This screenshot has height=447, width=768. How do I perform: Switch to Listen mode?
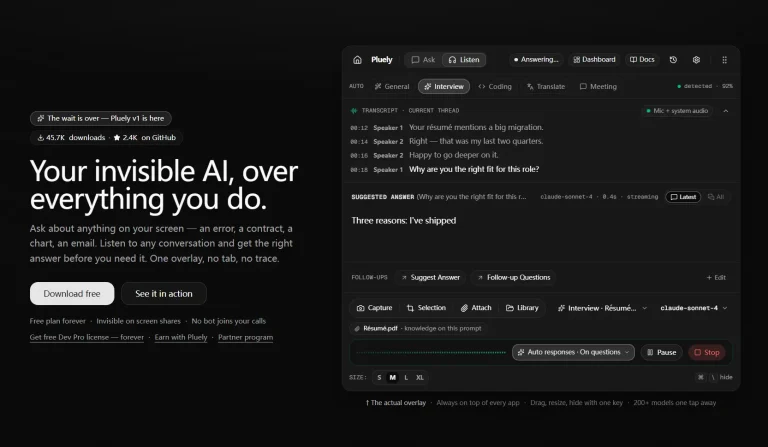tap(464, 60)
